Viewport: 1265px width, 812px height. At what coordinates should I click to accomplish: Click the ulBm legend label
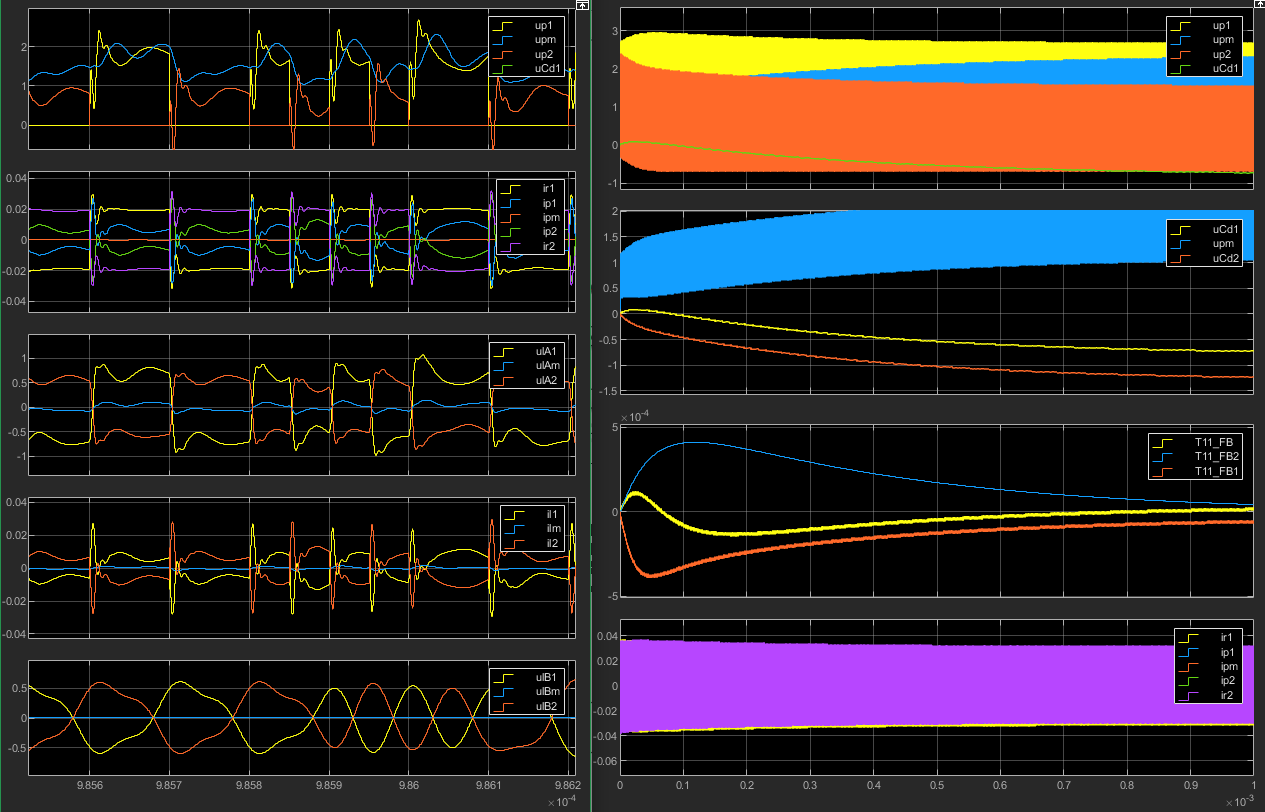tap(550, 691)
